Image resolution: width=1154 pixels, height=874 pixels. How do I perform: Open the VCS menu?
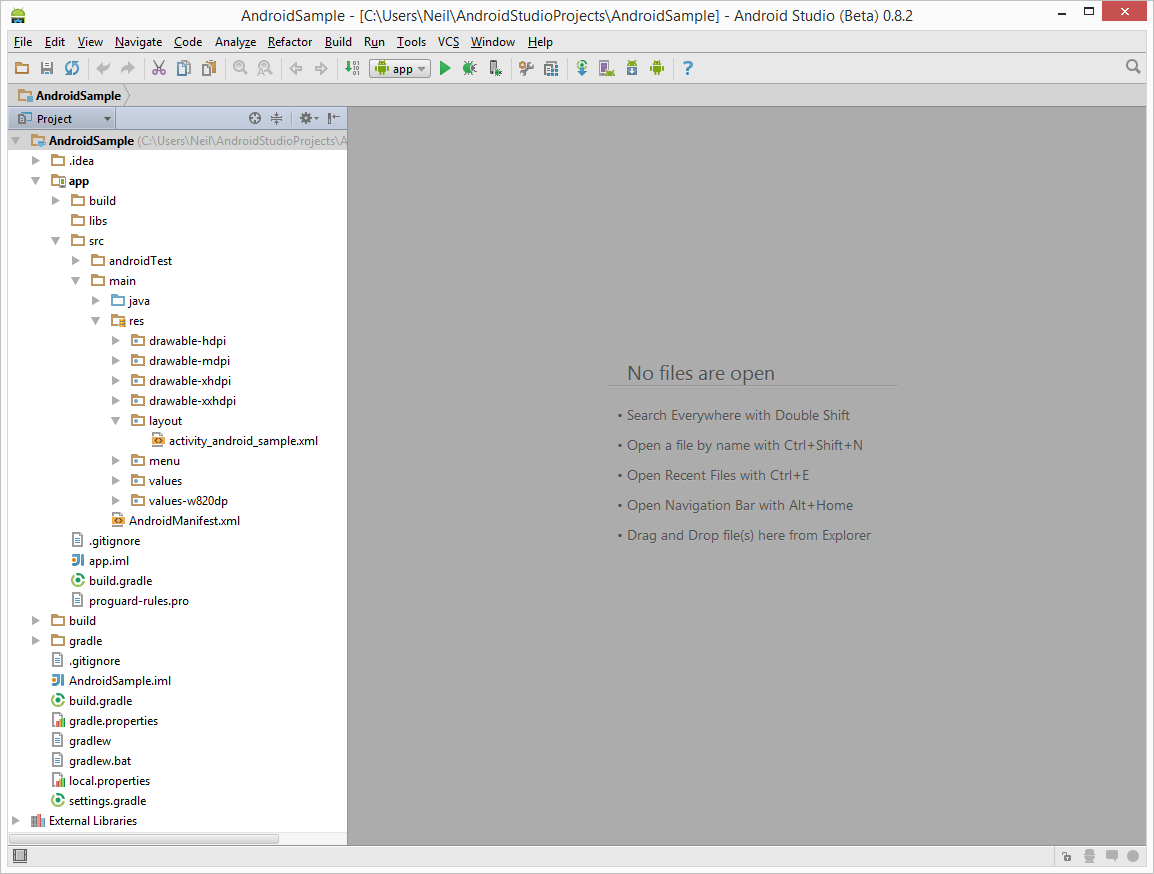click(x=448, y=42)
